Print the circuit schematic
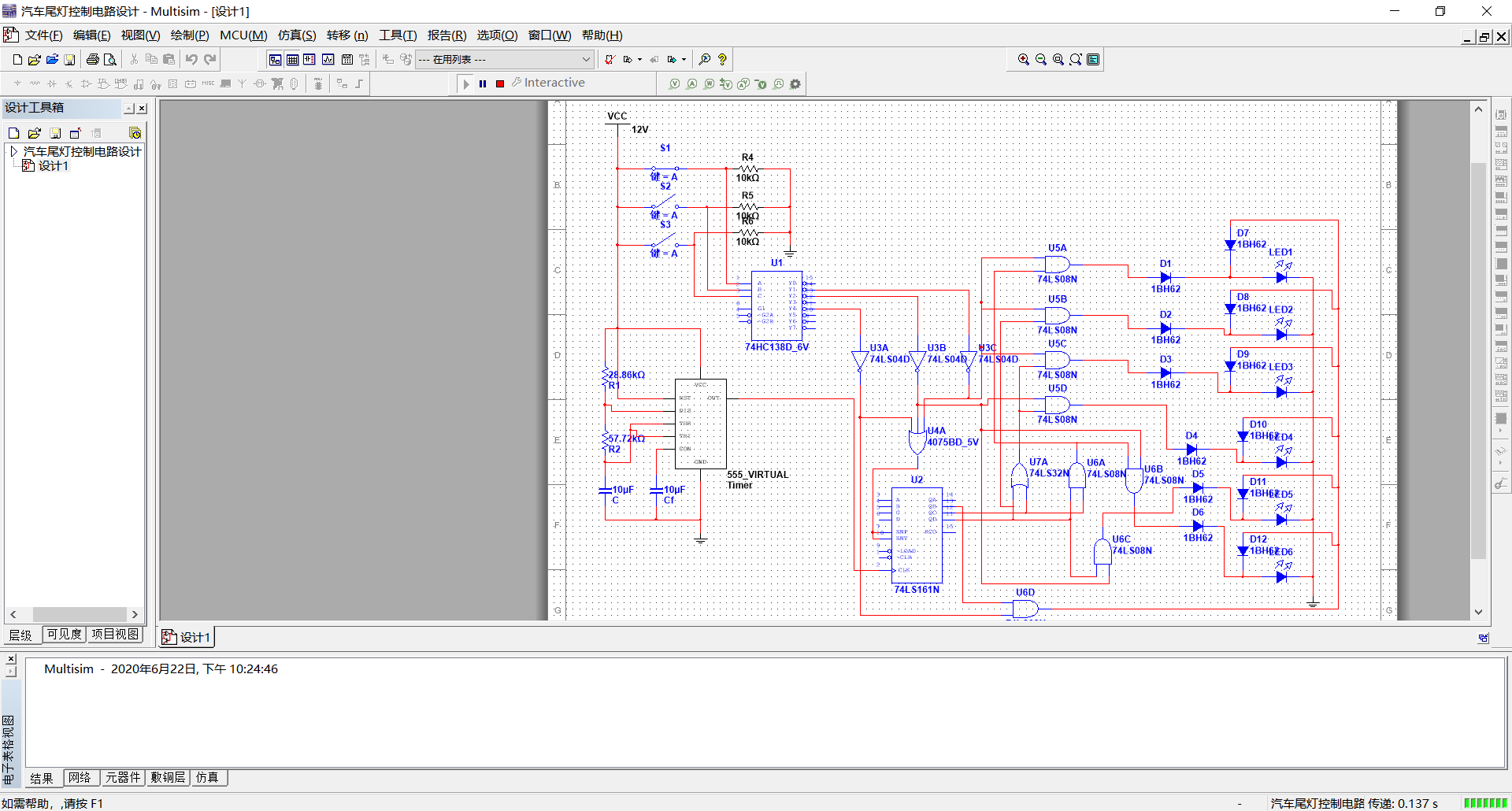The width and height of the screenshot is (1512, 811). tap(93, 59)
